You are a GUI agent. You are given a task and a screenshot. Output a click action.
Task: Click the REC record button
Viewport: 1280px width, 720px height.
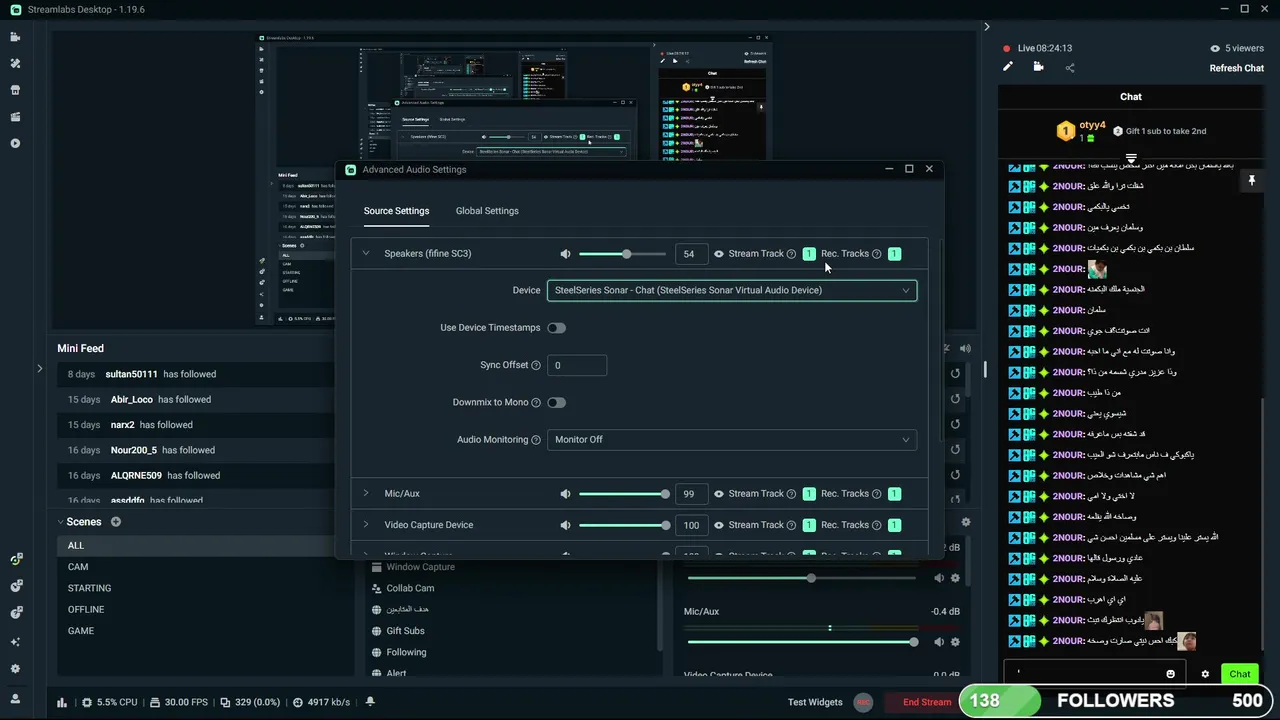pos(864,702)
